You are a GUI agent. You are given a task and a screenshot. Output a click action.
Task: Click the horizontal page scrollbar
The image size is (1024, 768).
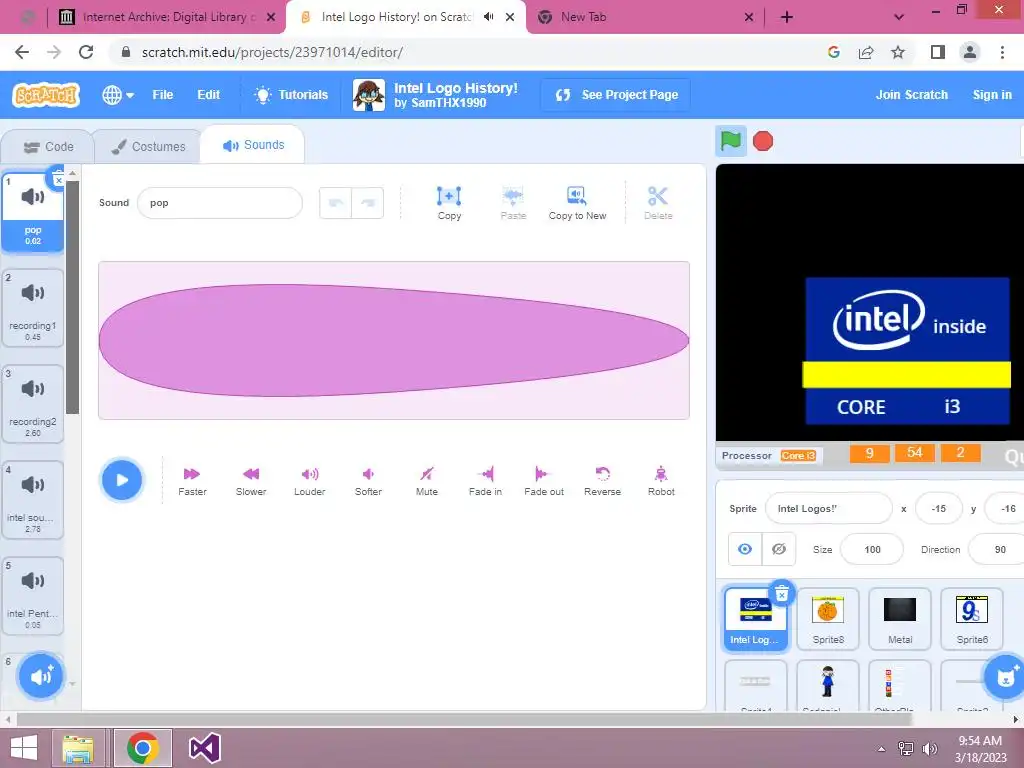pyautogui.click(x=464, y=719)
